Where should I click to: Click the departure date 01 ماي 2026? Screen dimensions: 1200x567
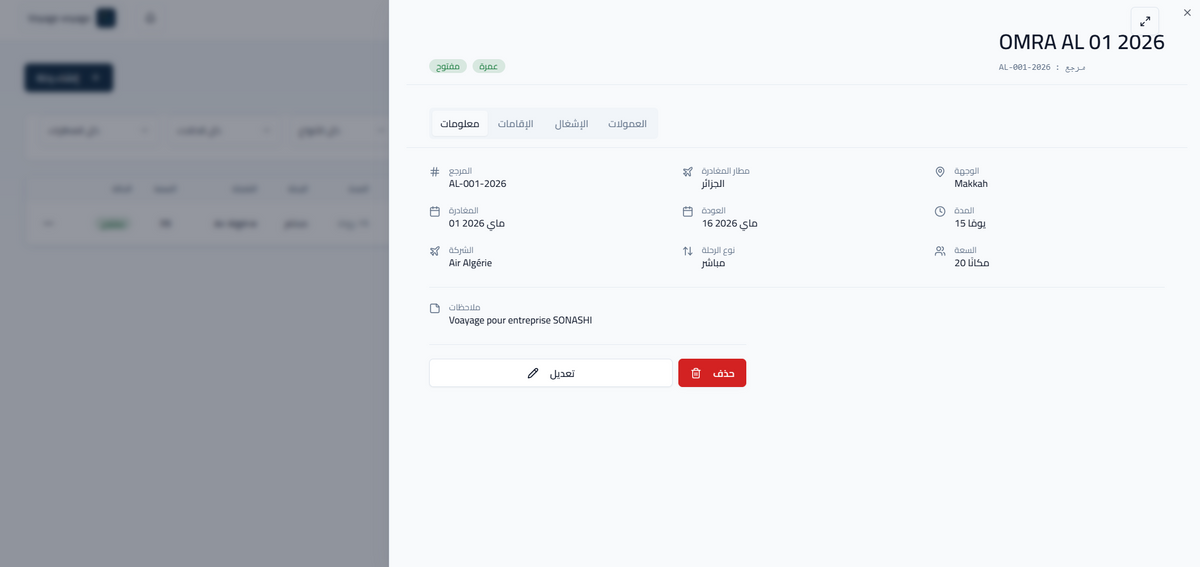pyautogui.click(x=477, y=223)
